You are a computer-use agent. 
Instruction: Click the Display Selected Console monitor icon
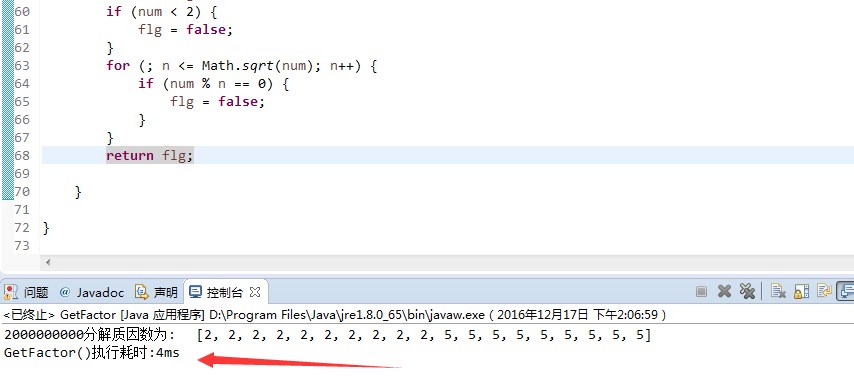coord(846,291)
